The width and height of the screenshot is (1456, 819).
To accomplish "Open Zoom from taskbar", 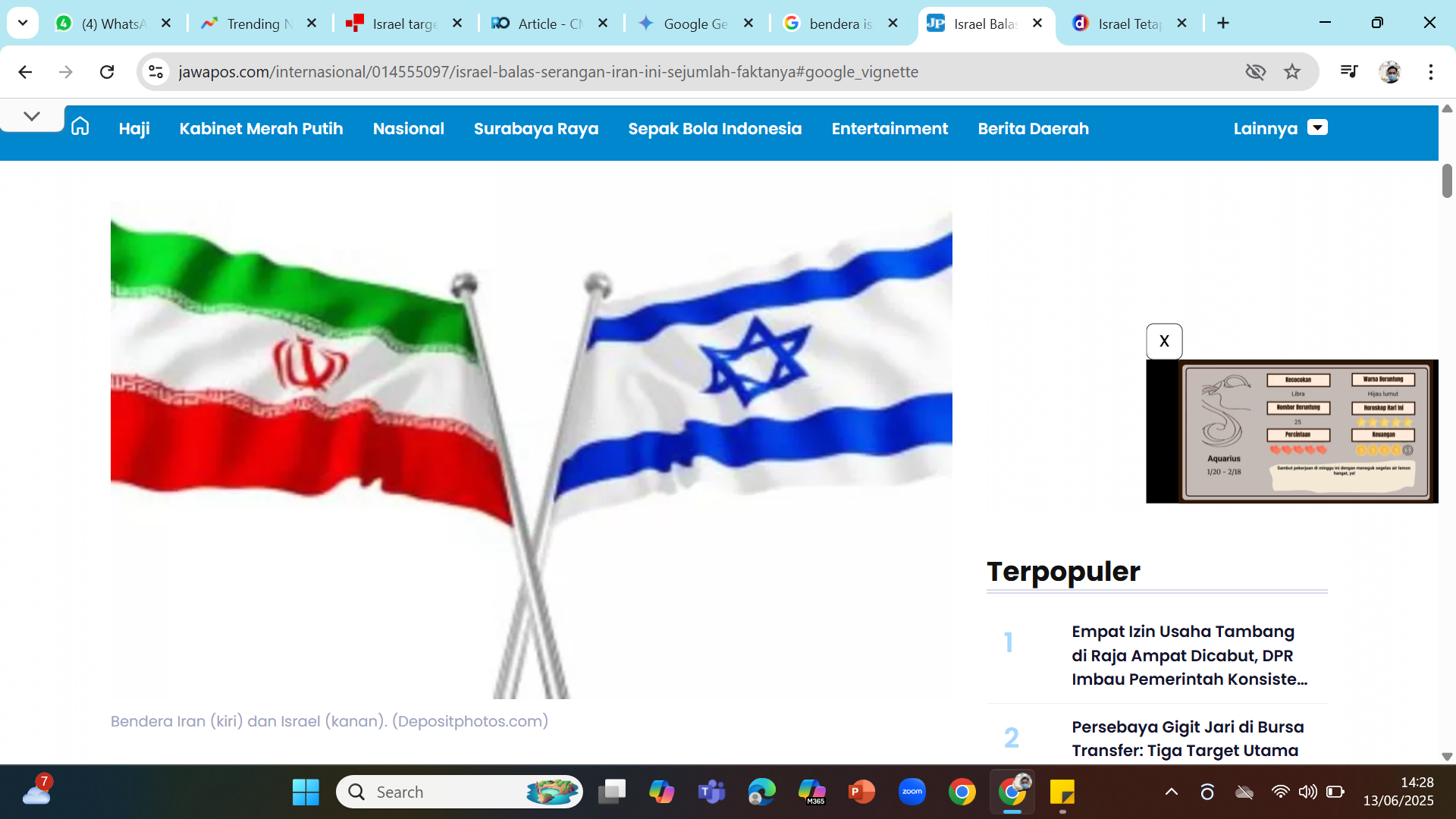I will tap(912, 792).
